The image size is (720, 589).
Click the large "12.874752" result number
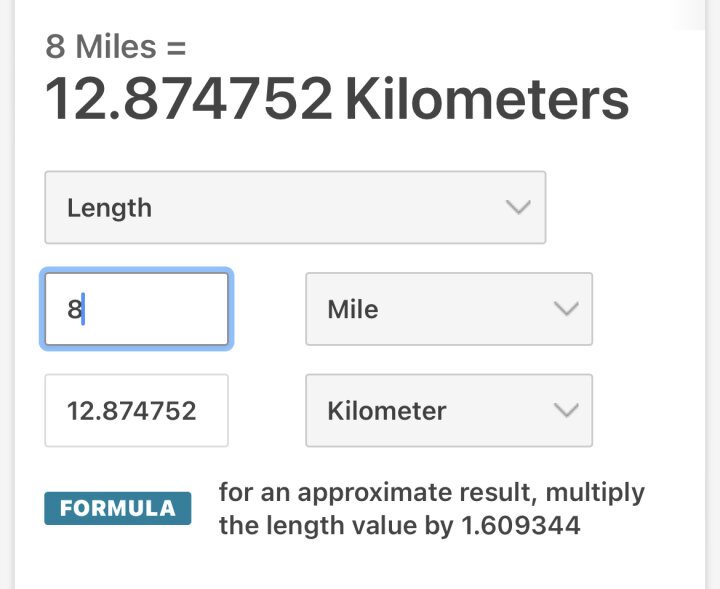pos(189,99)
